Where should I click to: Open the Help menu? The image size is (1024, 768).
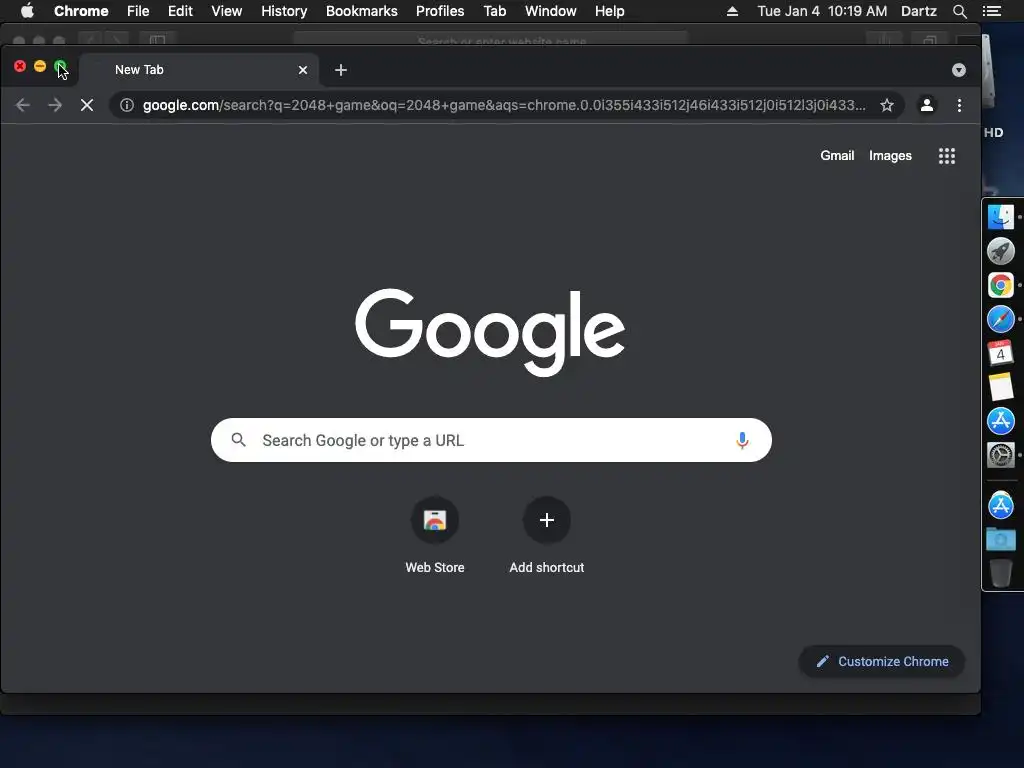point(609,11)
